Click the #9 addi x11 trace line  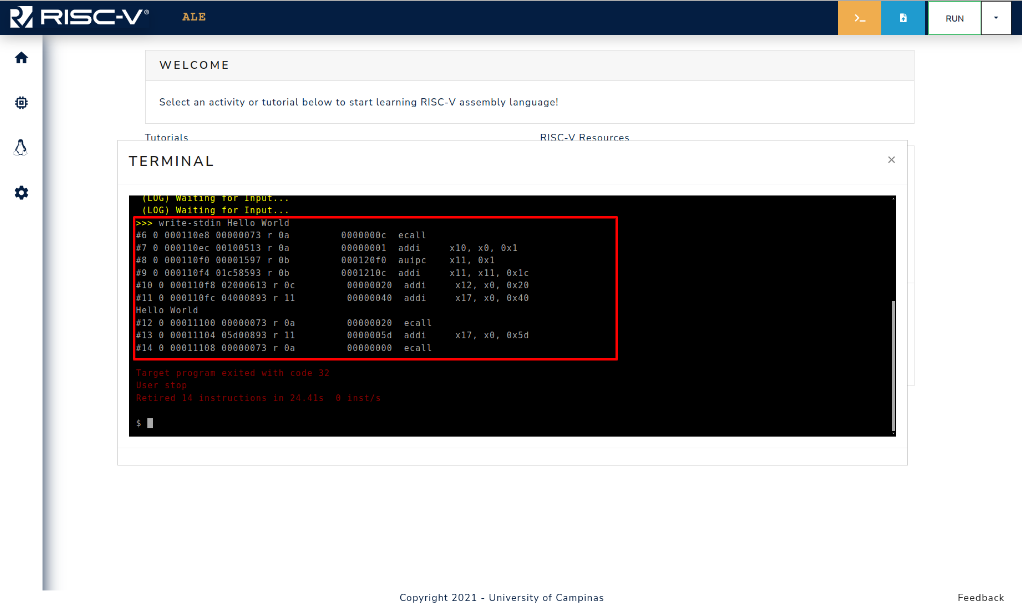[x=332, y=273]
